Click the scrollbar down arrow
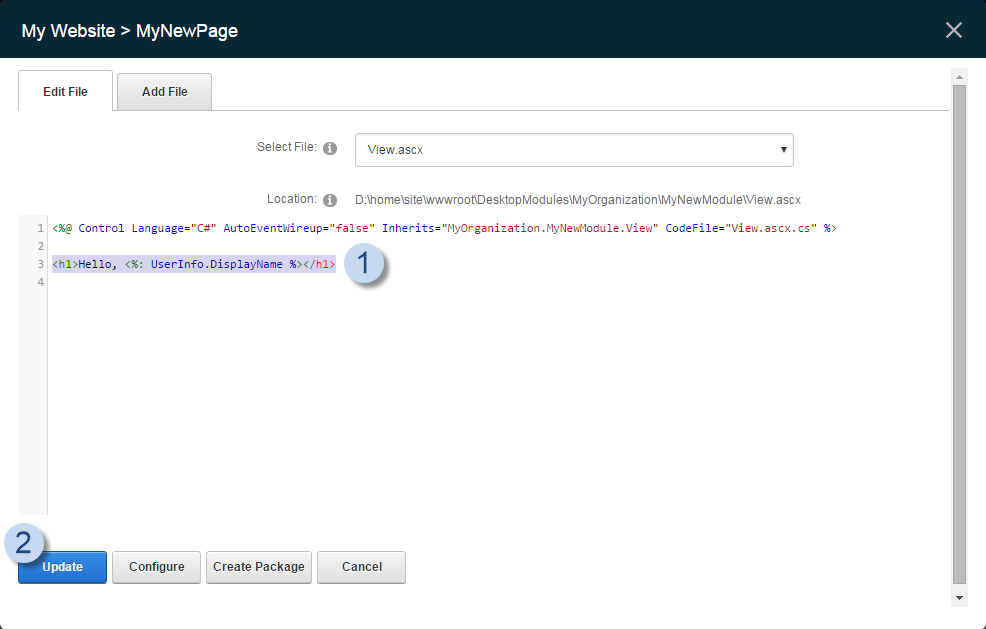 coord(959,597)
